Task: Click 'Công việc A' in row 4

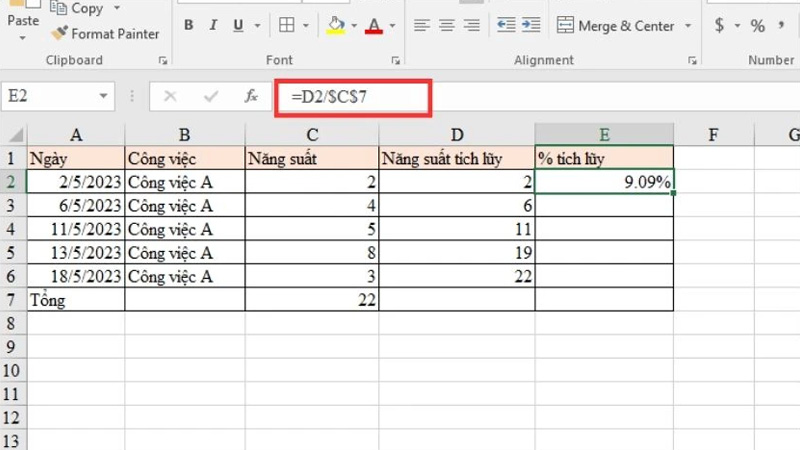Action: pos(185,229)
